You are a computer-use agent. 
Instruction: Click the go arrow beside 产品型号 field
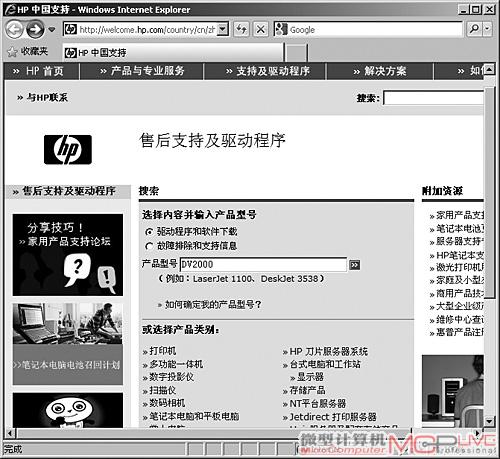point(354,265)
